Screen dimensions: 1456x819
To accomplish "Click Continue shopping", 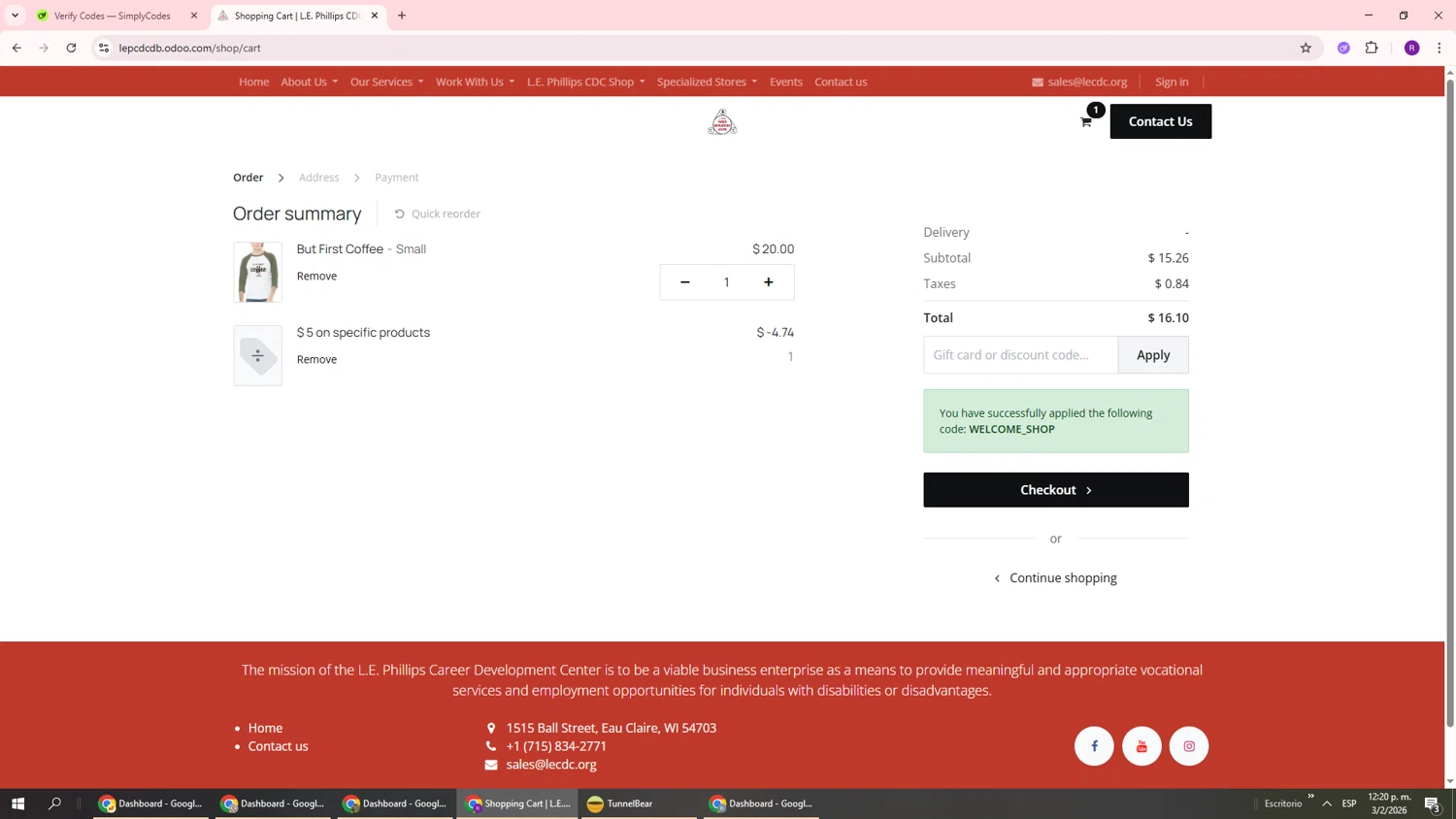I will click(x=1055, y=578).
